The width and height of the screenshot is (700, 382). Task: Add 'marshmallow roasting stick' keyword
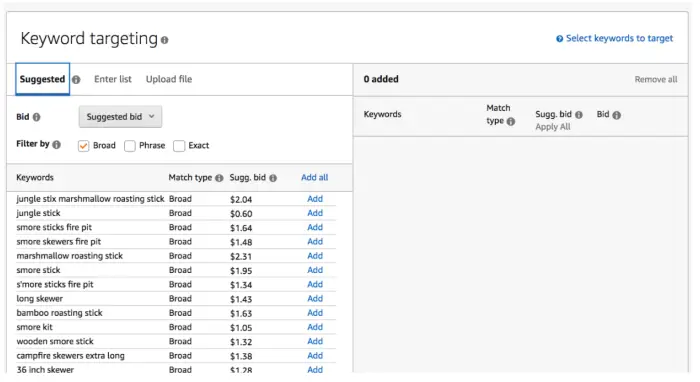315,256
